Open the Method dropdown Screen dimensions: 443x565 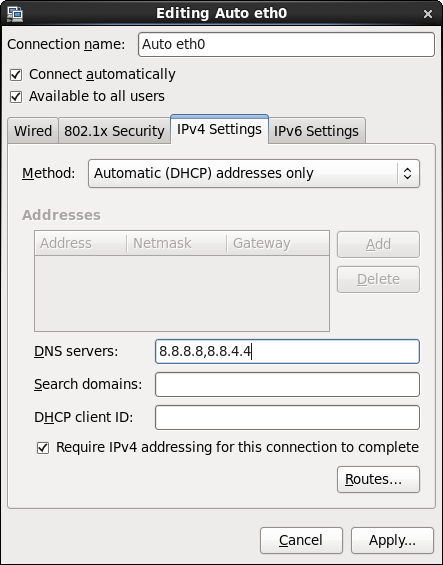254,173
